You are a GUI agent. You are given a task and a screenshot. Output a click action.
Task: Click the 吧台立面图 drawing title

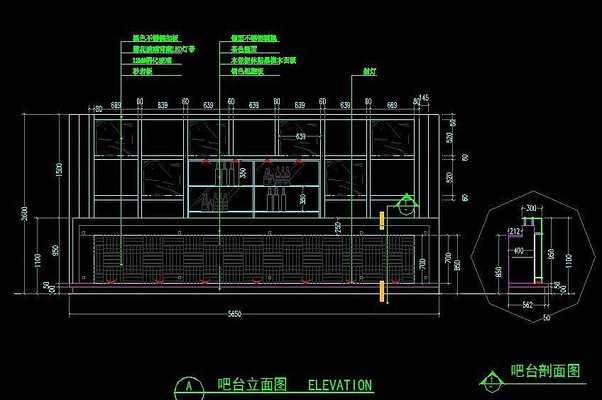[253, 385]
